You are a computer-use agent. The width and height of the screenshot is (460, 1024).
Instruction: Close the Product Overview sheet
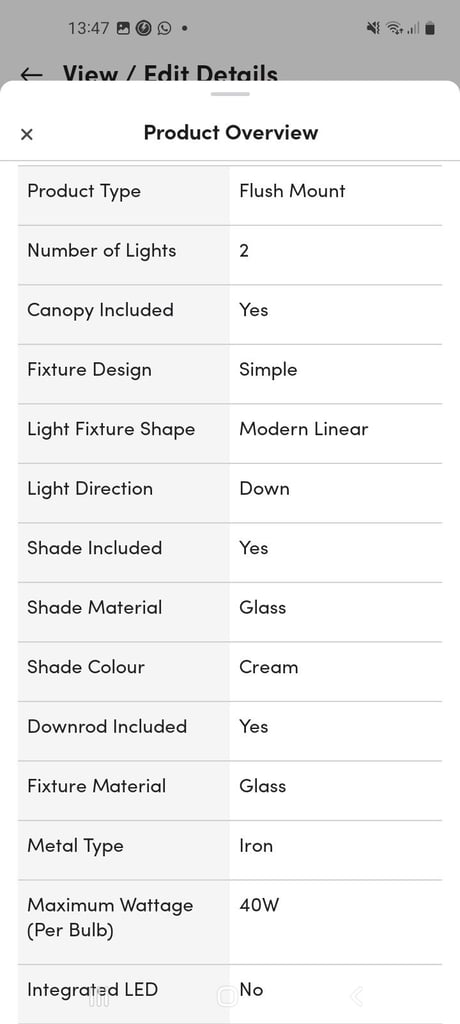coord(27,135)
